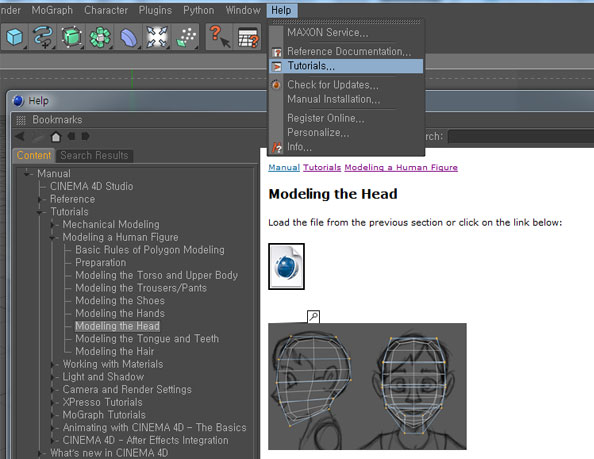Open the Python menu

click(x=199, y=10)
